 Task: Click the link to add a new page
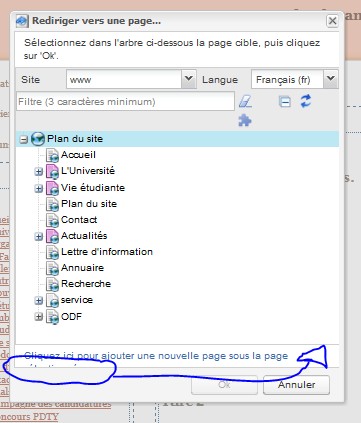[156, 356]
